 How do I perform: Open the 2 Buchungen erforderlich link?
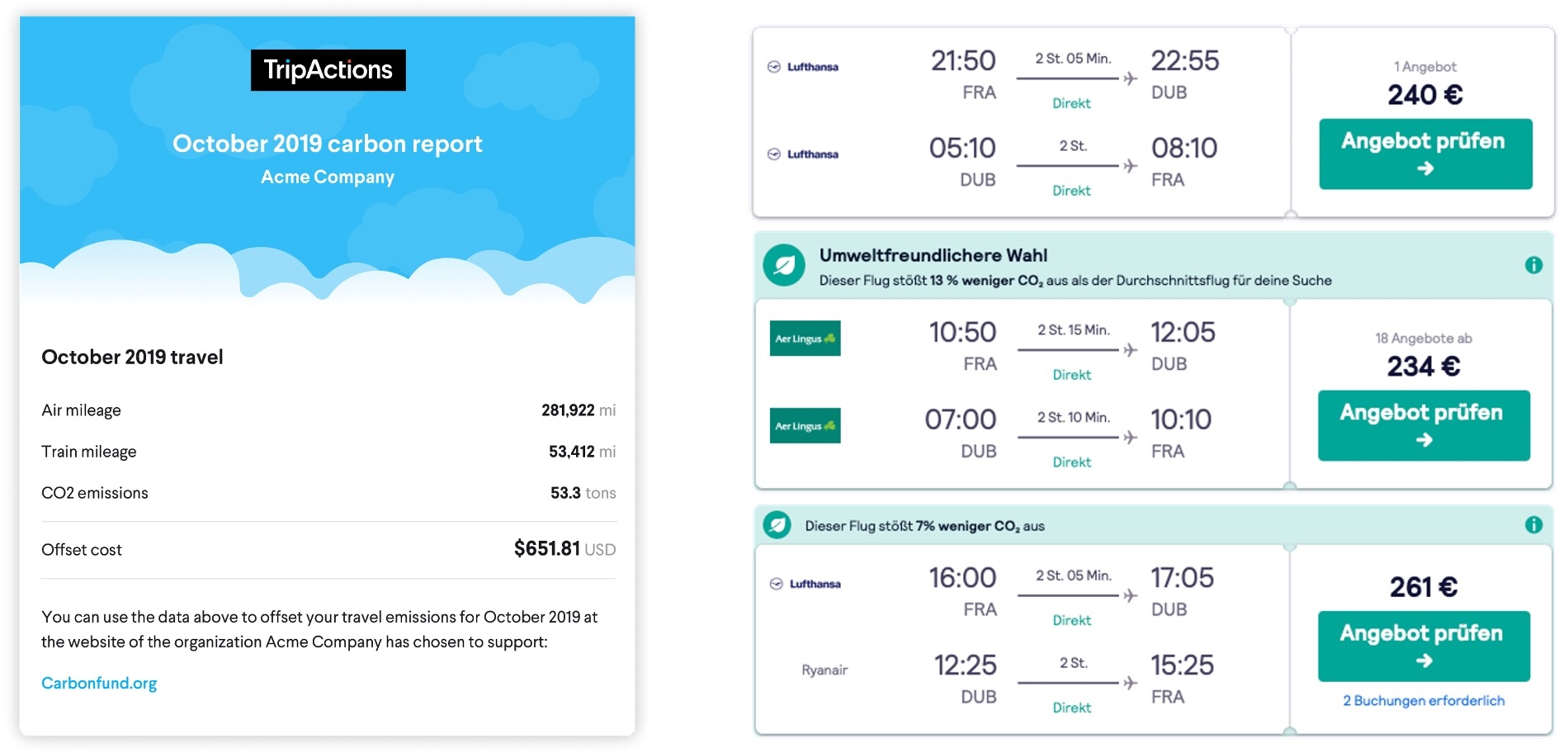[1424, 700]
